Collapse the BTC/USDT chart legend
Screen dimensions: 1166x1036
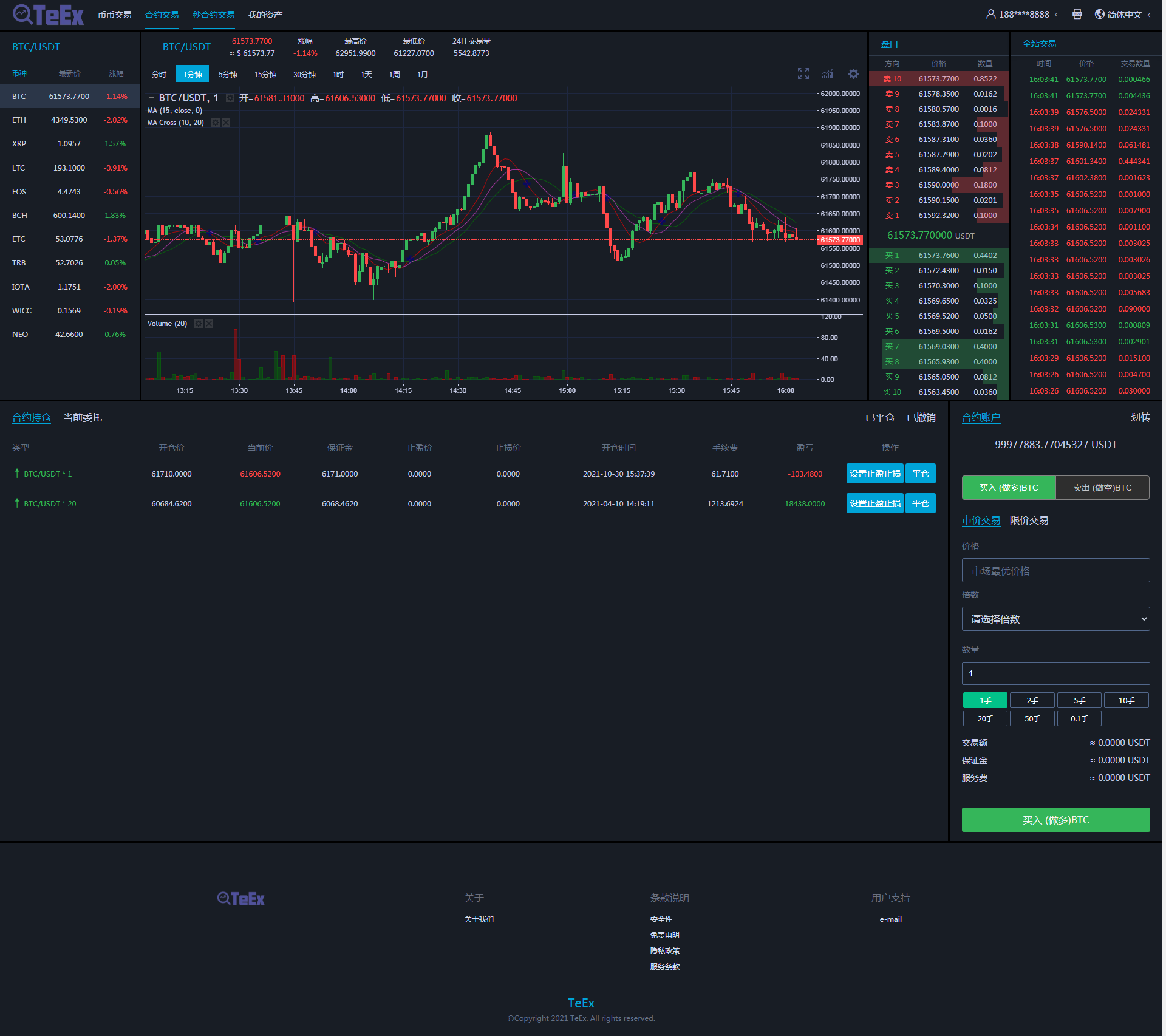[151, 97]
